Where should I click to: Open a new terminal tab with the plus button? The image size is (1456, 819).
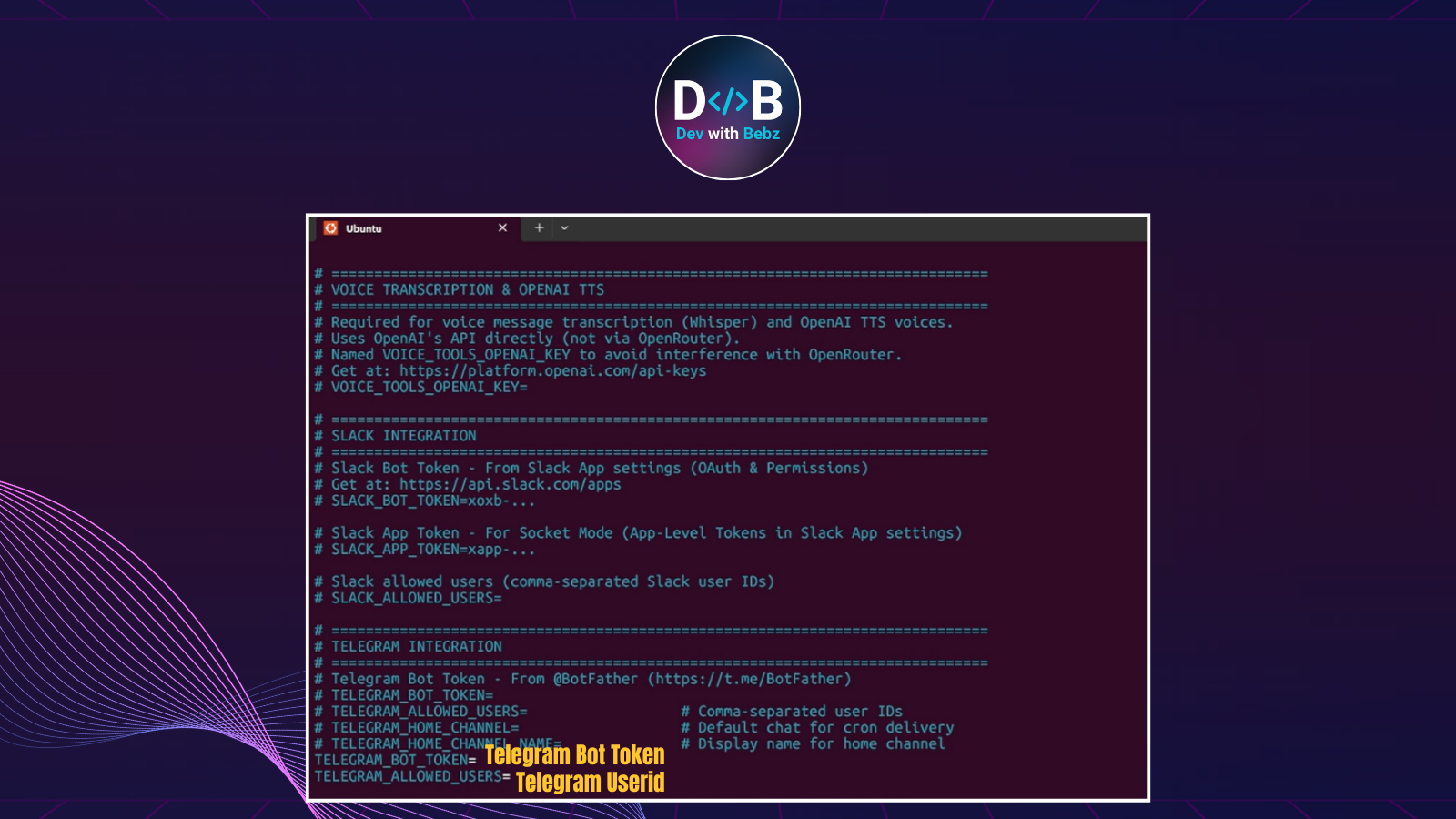click(x=539, y=227)
